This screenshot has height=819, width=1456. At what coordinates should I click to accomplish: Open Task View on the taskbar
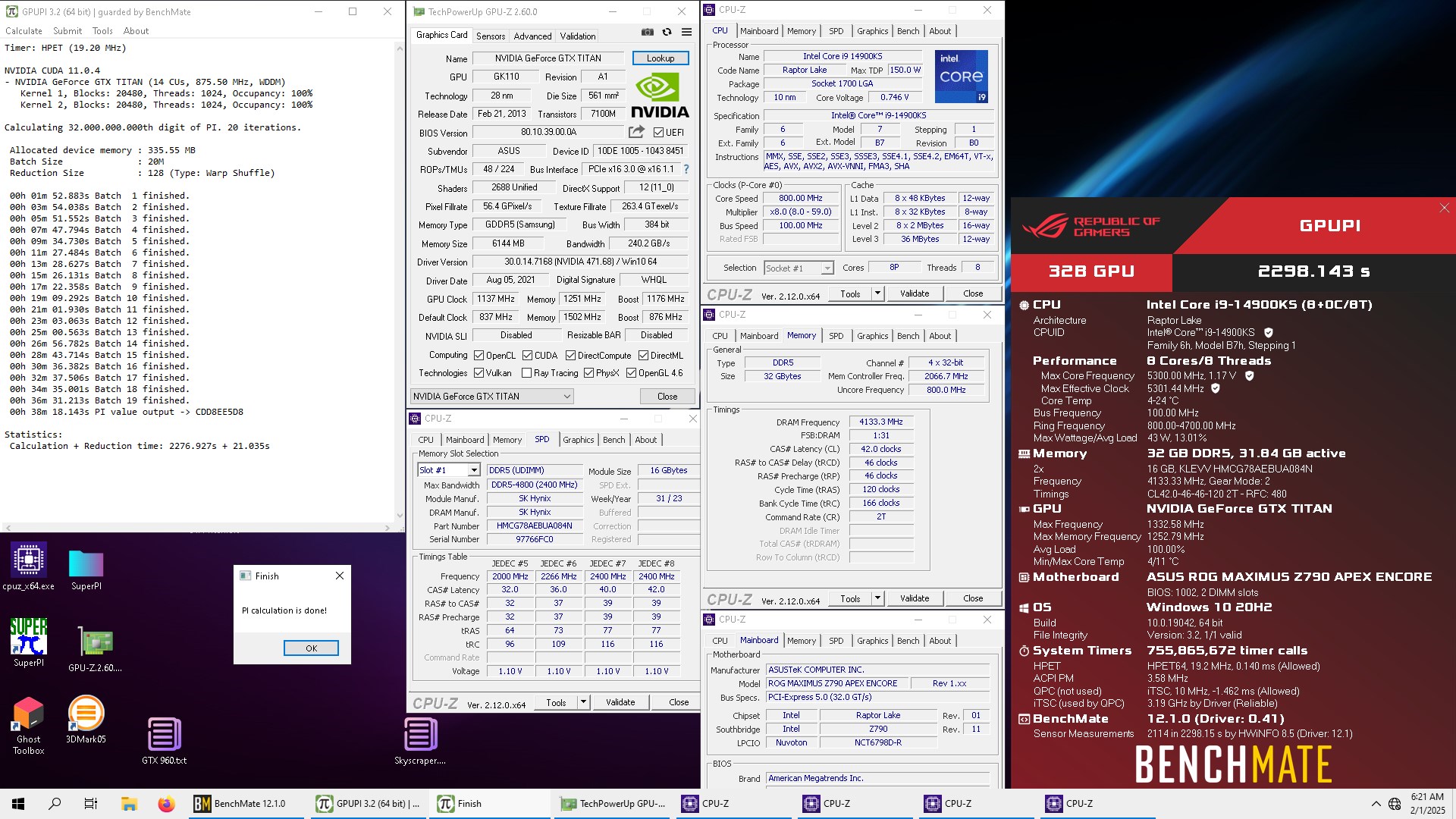pyautogui.click(x=91, y=804)
